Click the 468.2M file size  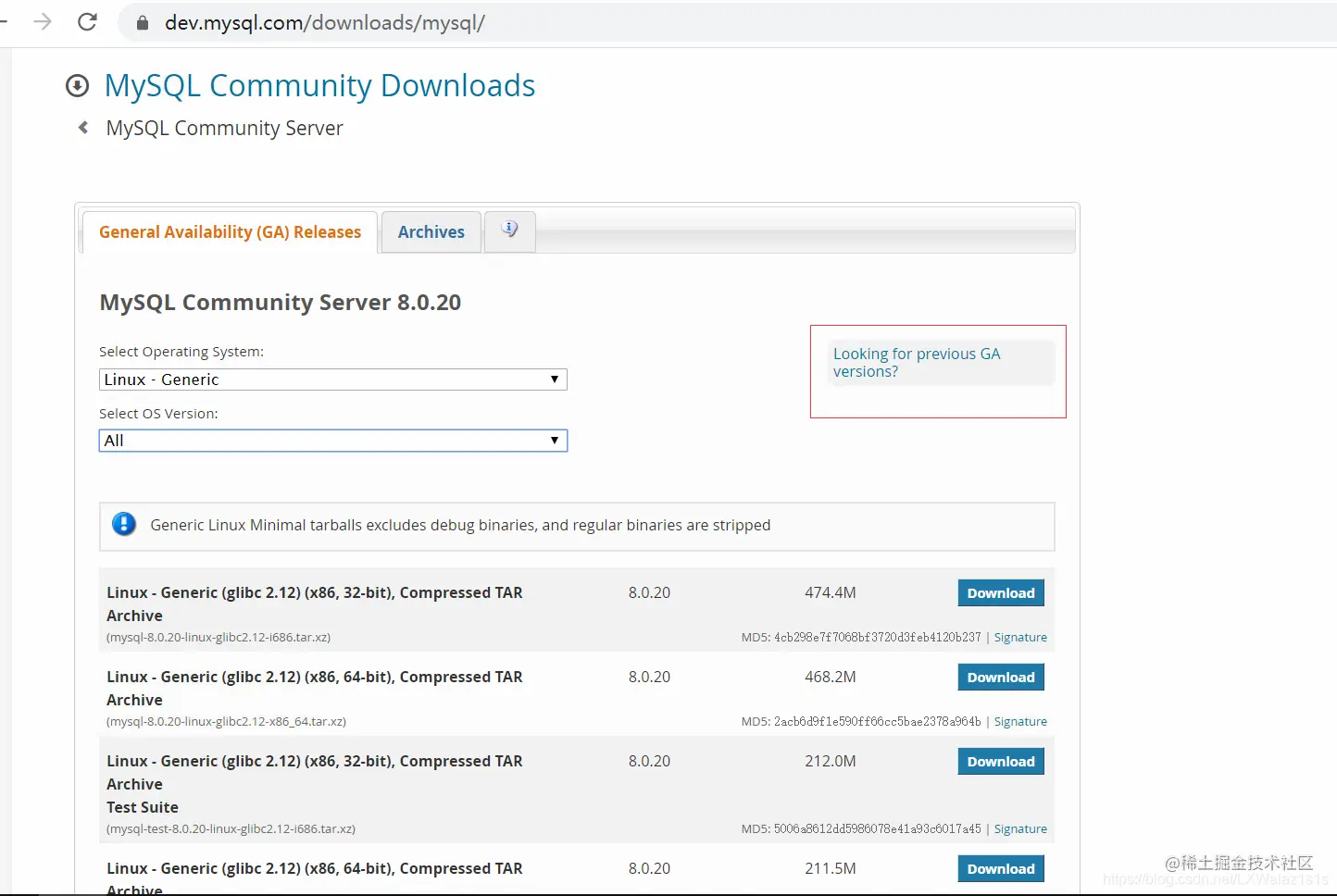click(x=831, y=678)
